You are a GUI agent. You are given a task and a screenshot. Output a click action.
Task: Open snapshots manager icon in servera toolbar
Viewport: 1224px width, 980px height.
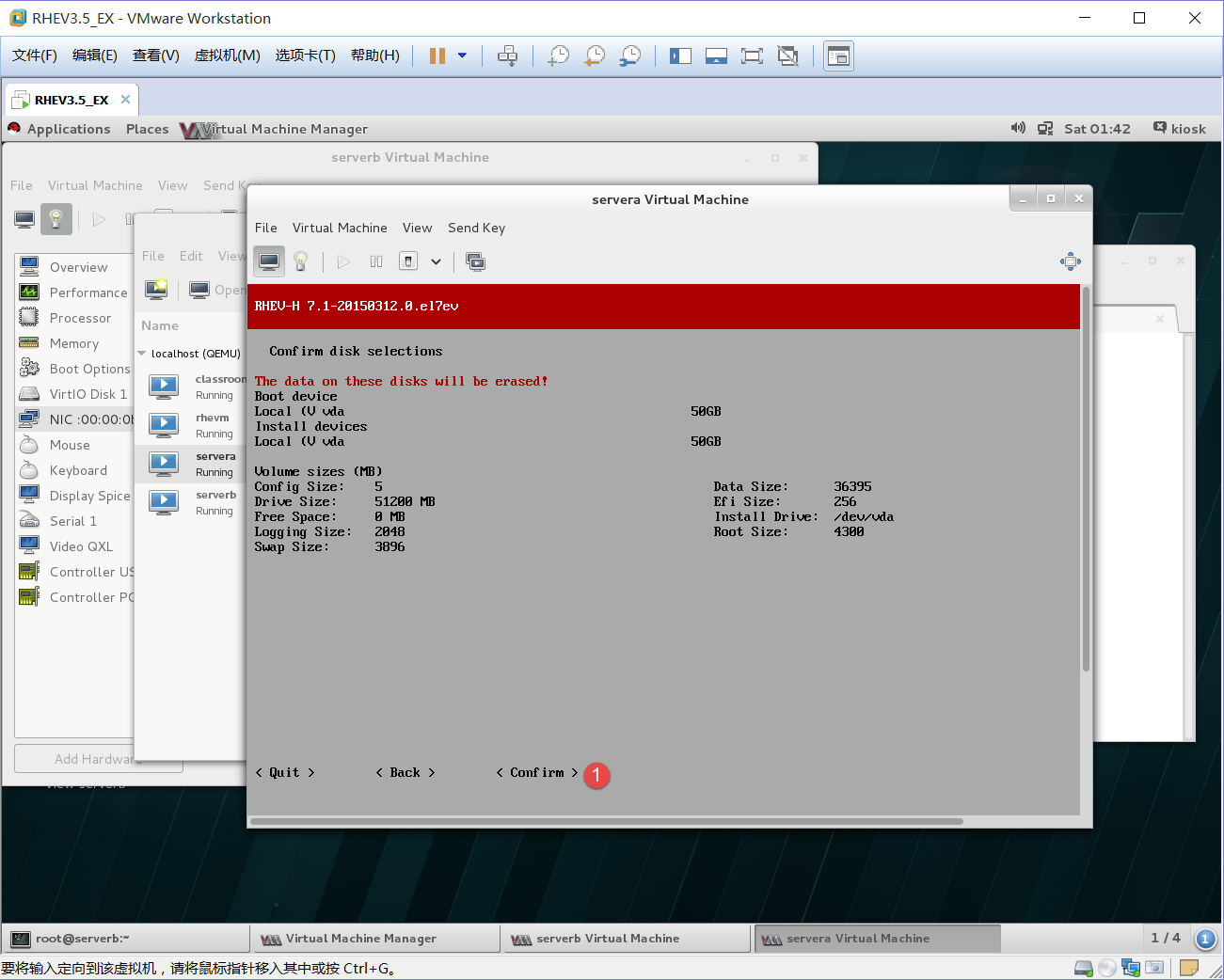[476, 261]
